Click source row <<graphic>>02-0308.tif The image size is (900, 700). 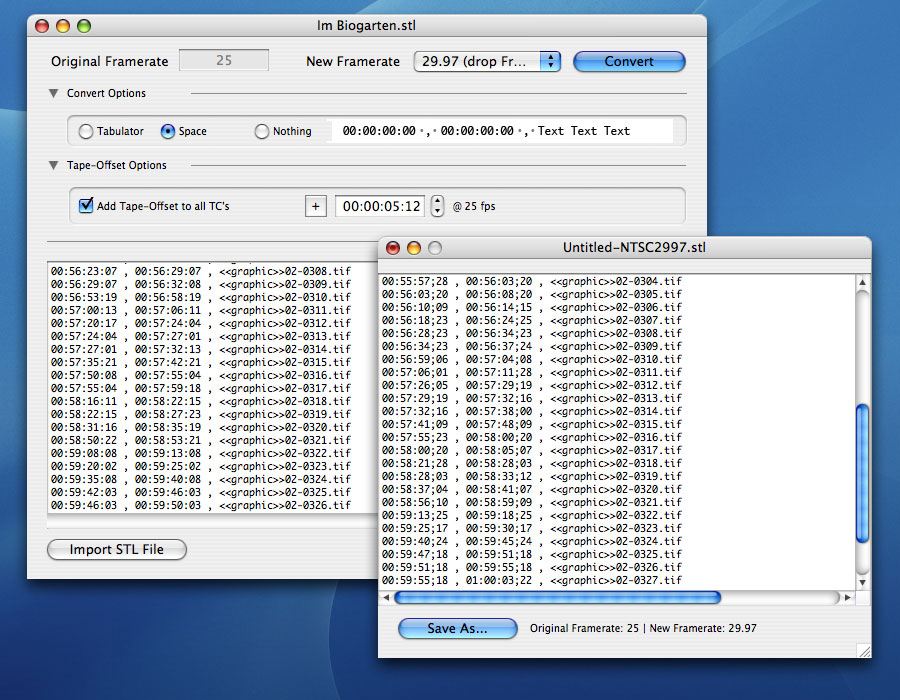point(200,271)
